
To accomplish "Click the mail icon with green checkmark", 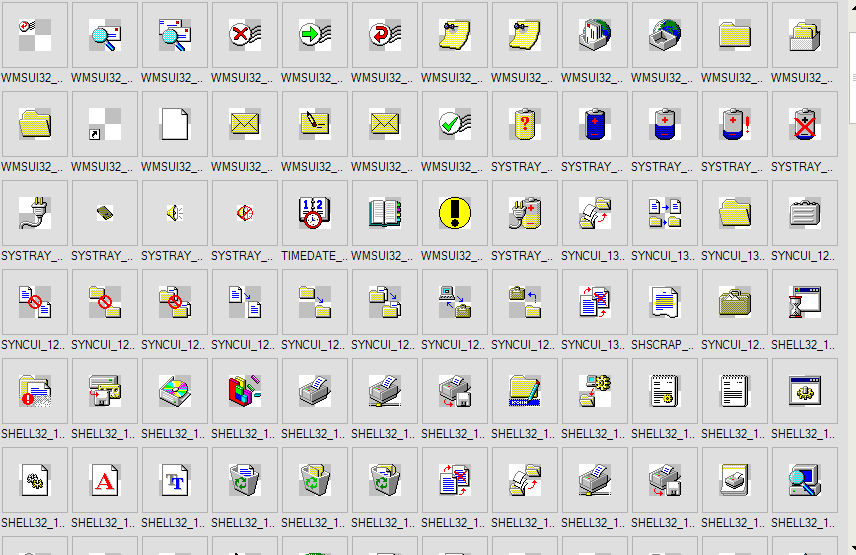I will [455, 124].
